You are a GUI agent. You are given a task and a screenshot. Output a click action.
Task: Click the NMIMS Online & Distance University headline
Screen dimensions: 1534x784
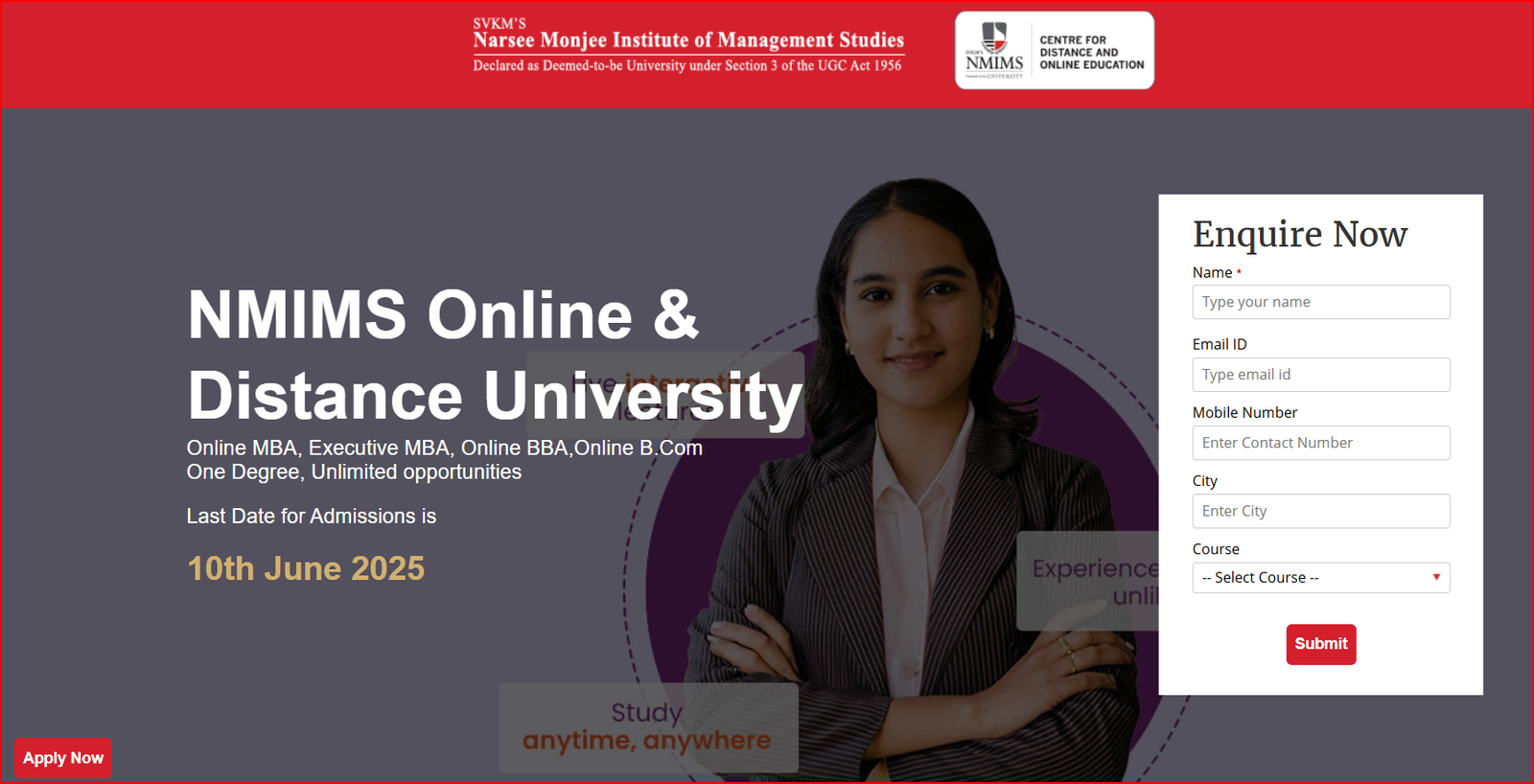point(495,355)
